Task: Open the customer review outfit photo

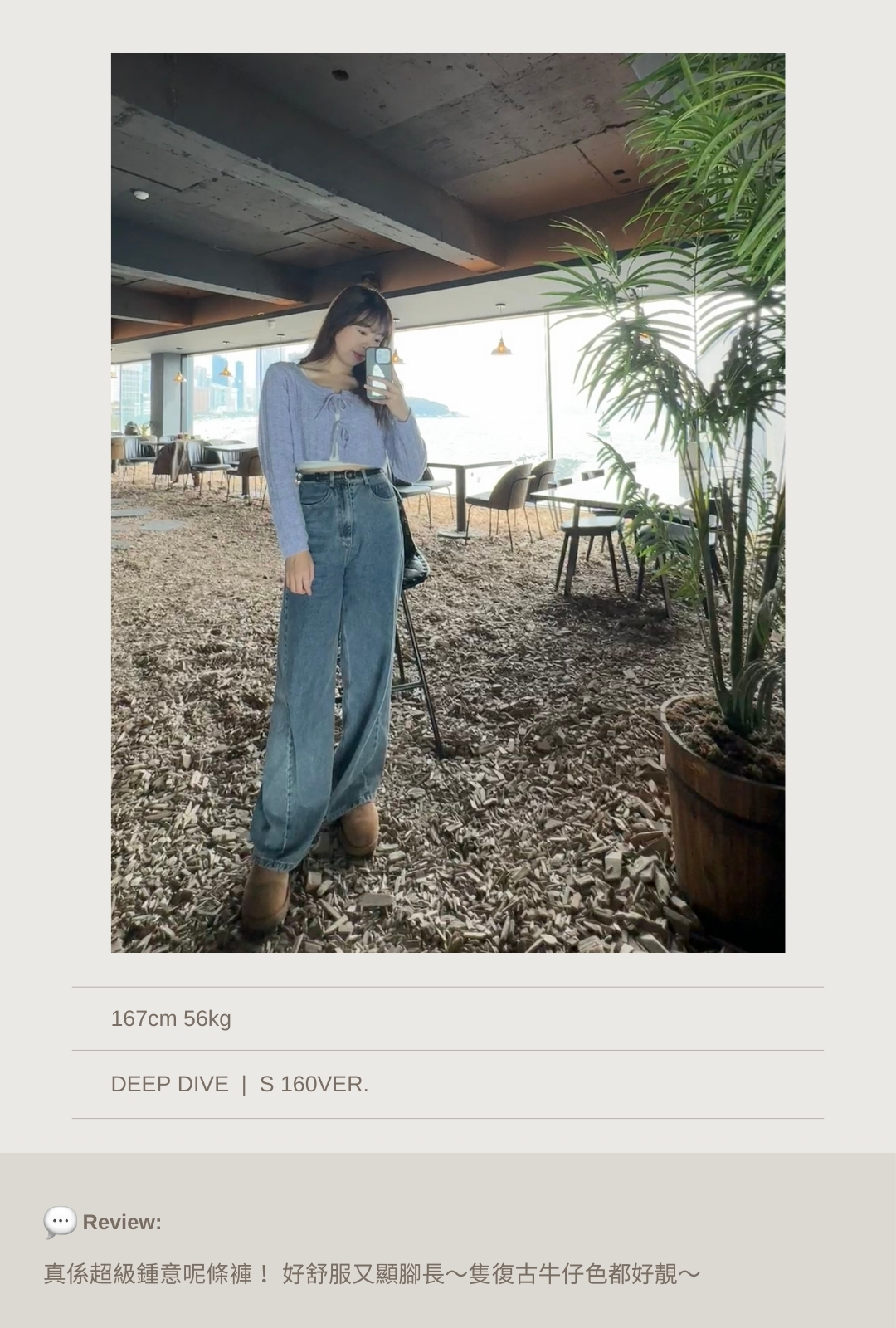Action: tap(448, 503)
